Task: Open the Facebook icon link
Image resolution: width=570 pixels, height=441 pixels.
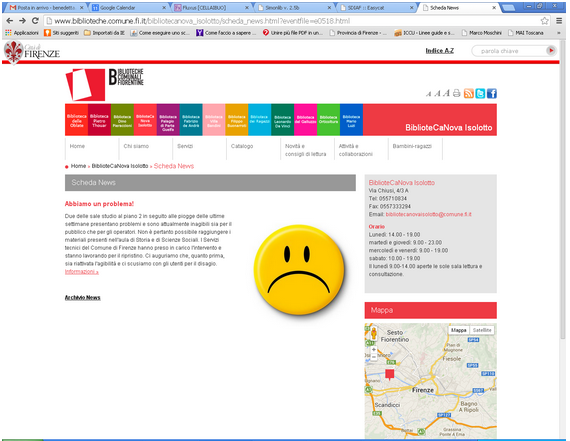Action: (x=492, y=93)
